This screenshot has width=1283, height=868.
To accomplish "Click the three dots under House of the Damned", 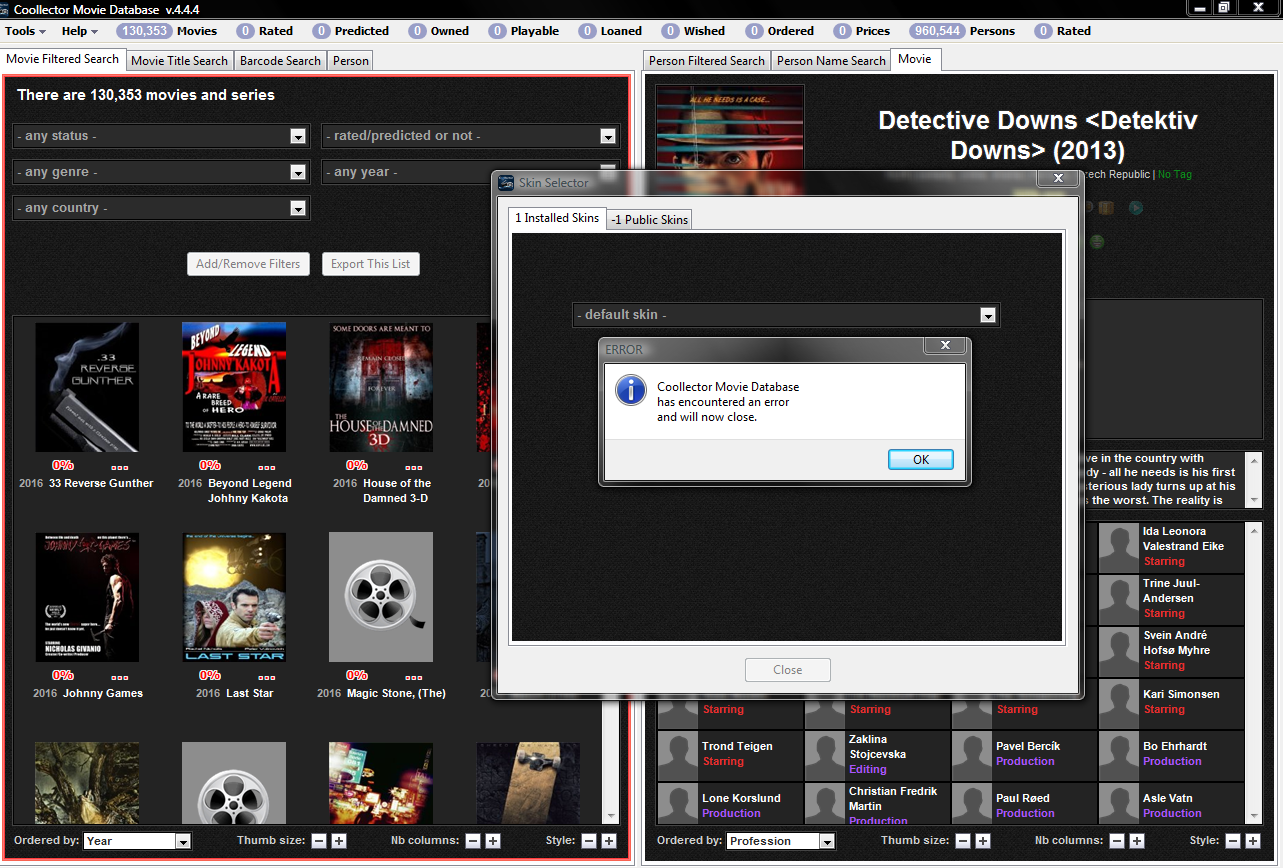I will pyautogui.click(x=414, y=467).
